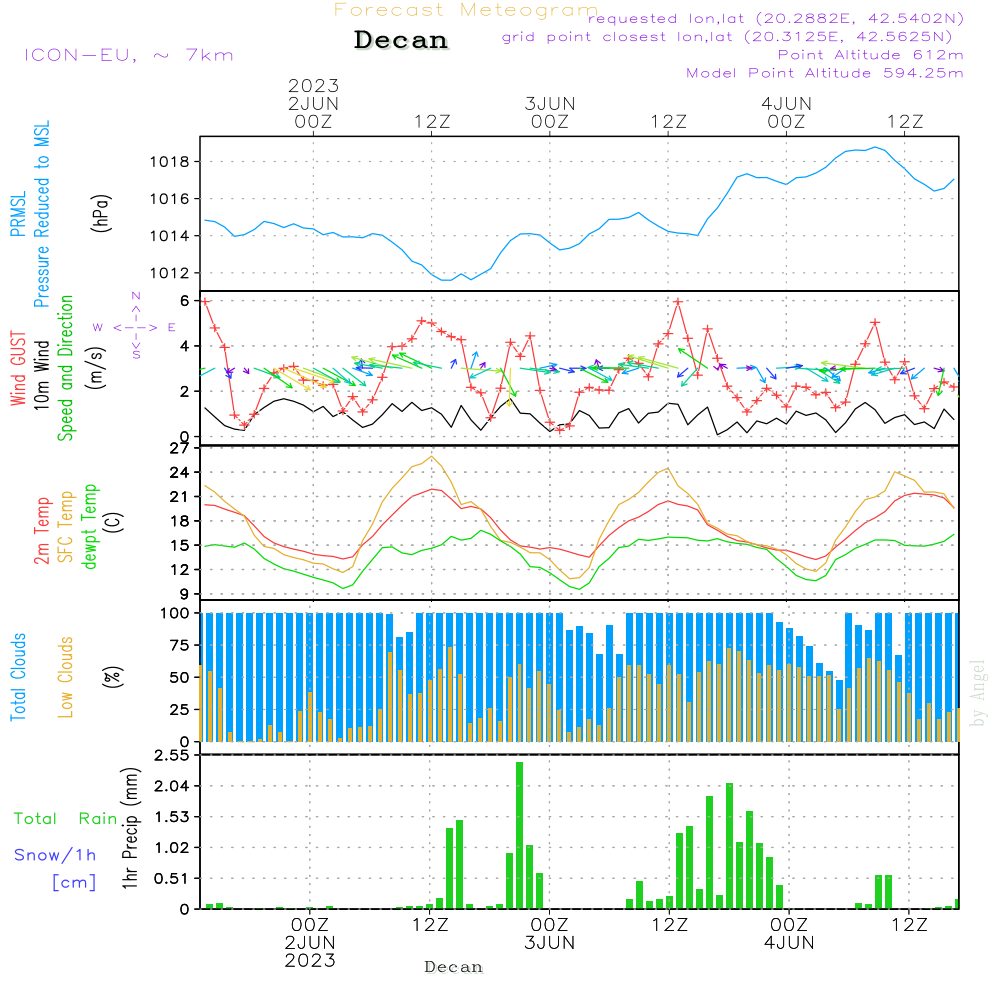Click the 27 temperature axis tick

click(180, 449)
